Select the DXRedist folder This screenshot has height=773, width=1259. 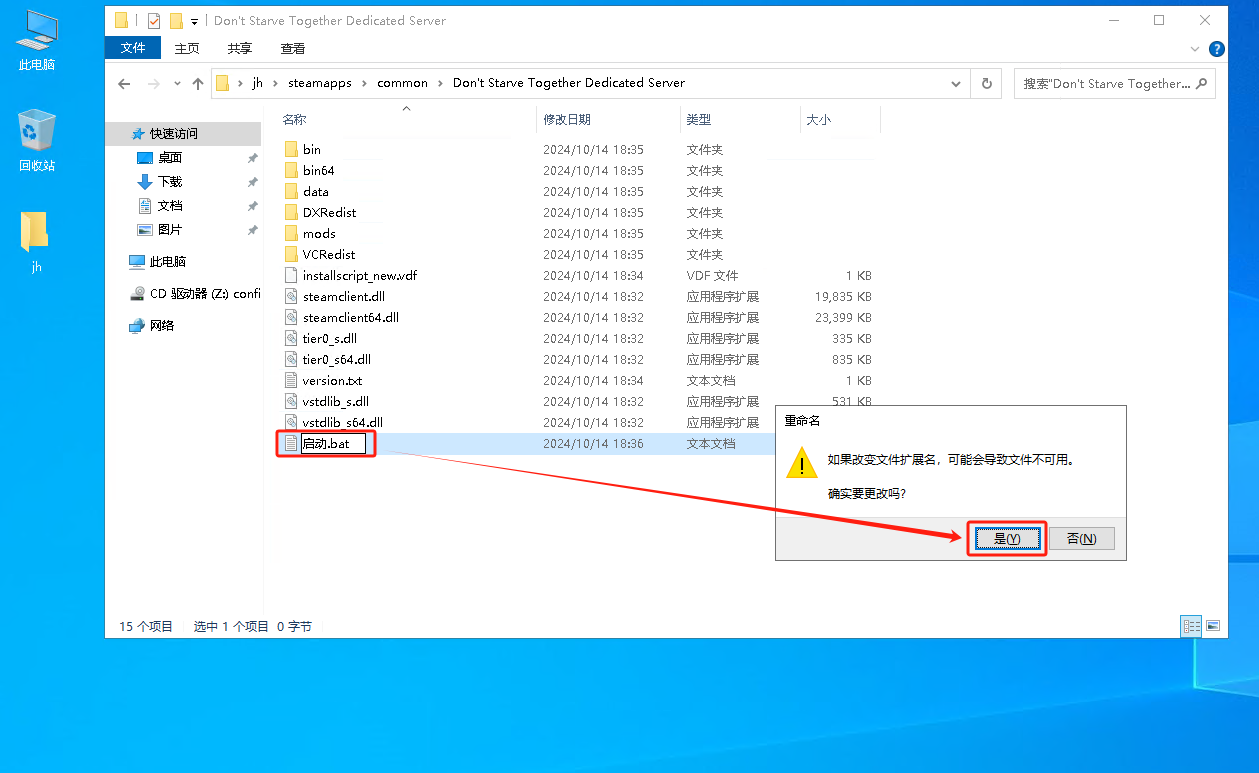pos(320,212)
